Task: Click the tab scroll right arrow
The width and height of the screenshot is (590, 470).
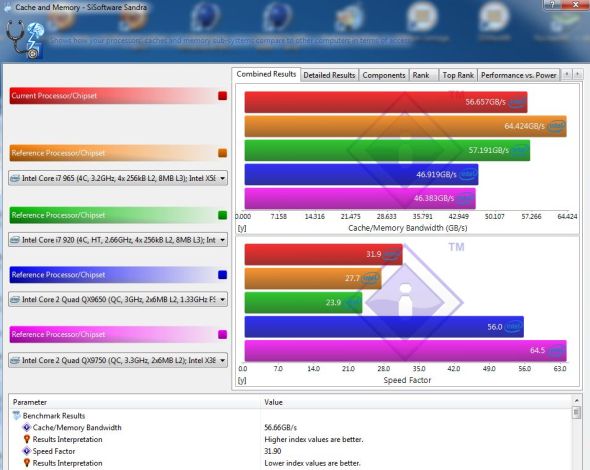Action: point(578,75)
